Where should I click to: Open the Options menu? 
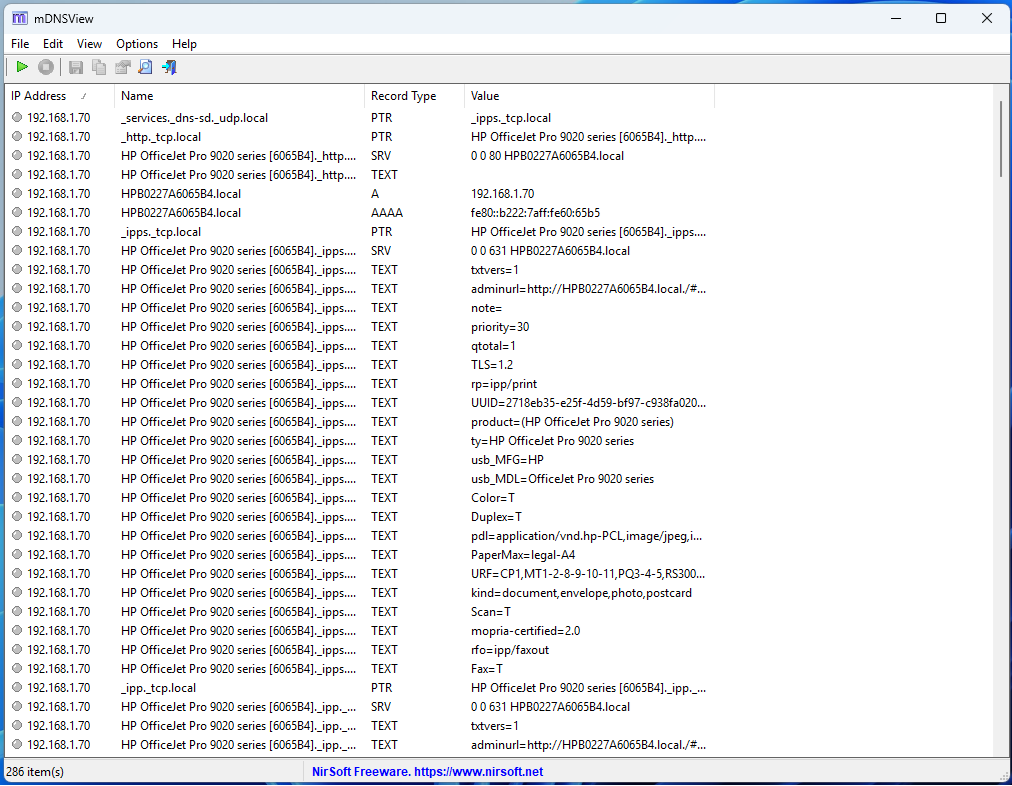pos(137,44)
